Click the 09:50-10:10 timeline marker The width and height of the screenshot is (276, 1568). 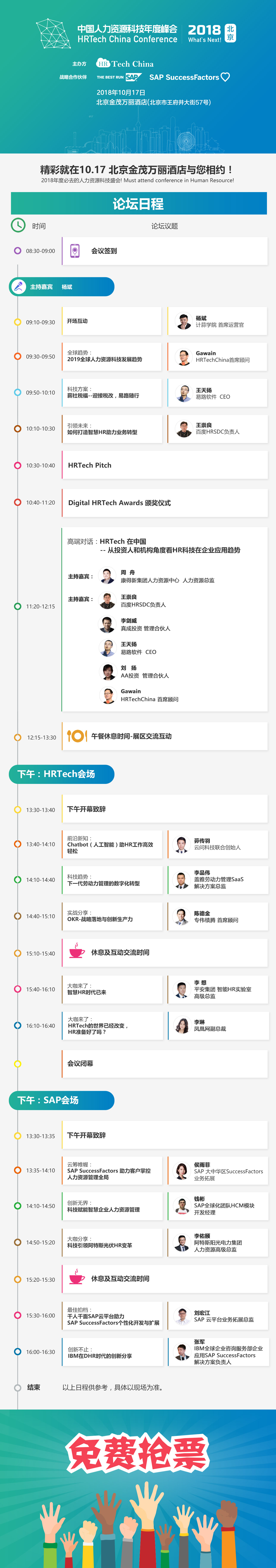coord(18,393)
